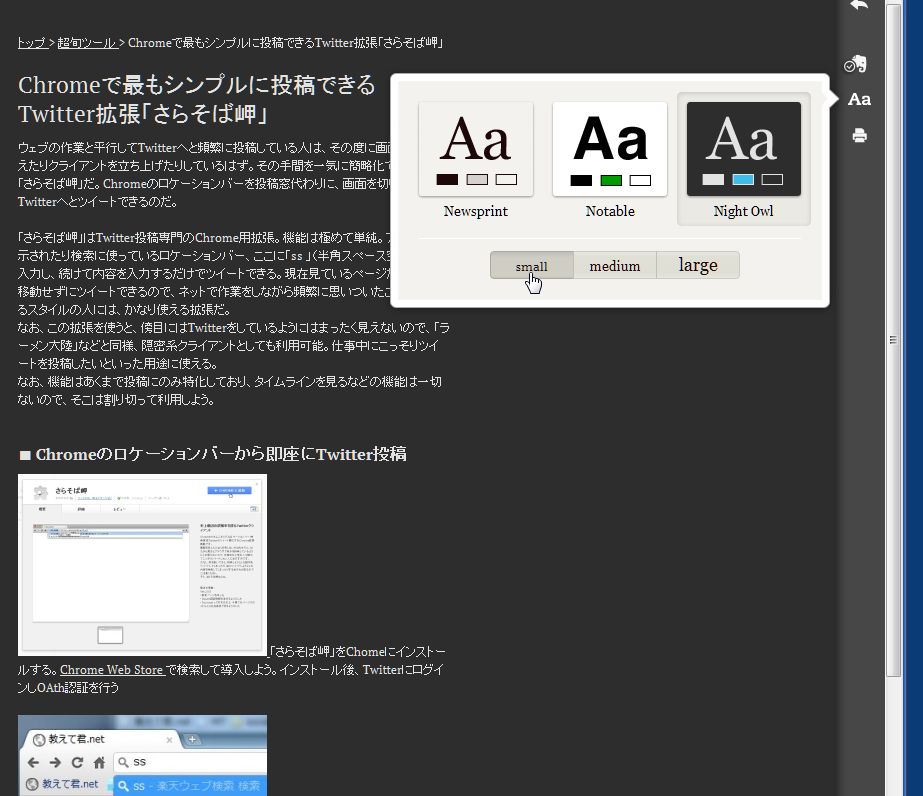
Task: Choose the Notable theme
Action: point(610,160)
